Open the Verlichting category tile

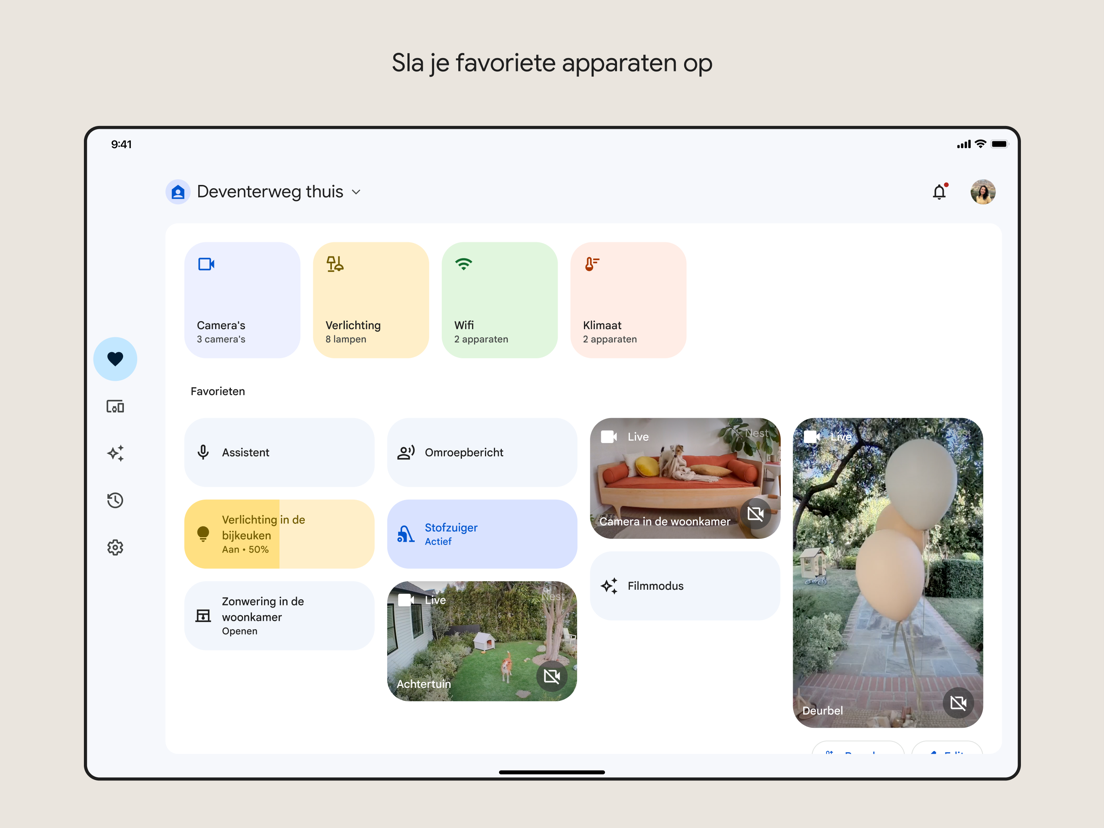pyautogui.click(x=371, y=300)
